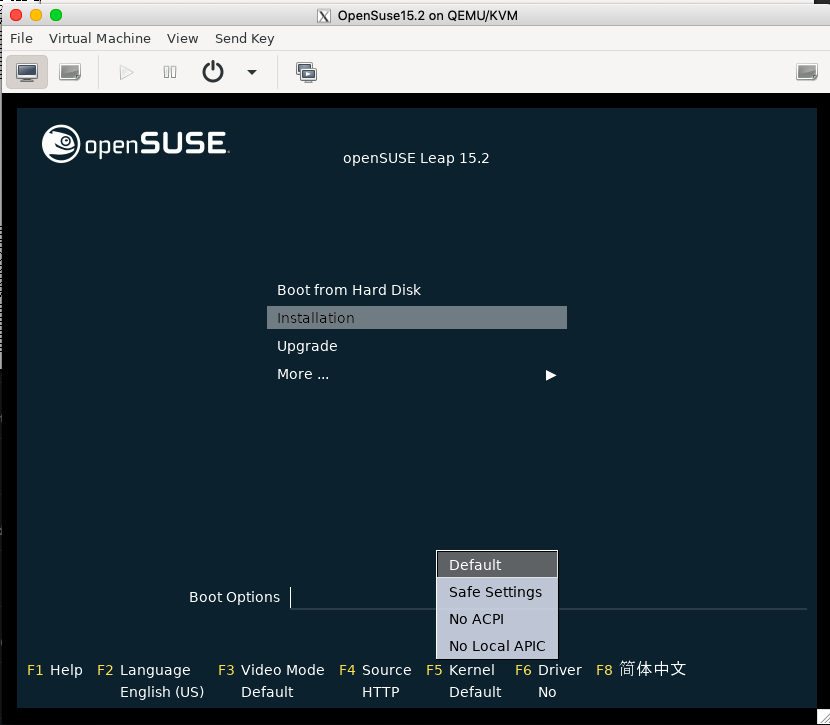The height and width of the screenshot is (725, 830).
Task: Click the X11 icon in title bar
Action: (324, 16)
